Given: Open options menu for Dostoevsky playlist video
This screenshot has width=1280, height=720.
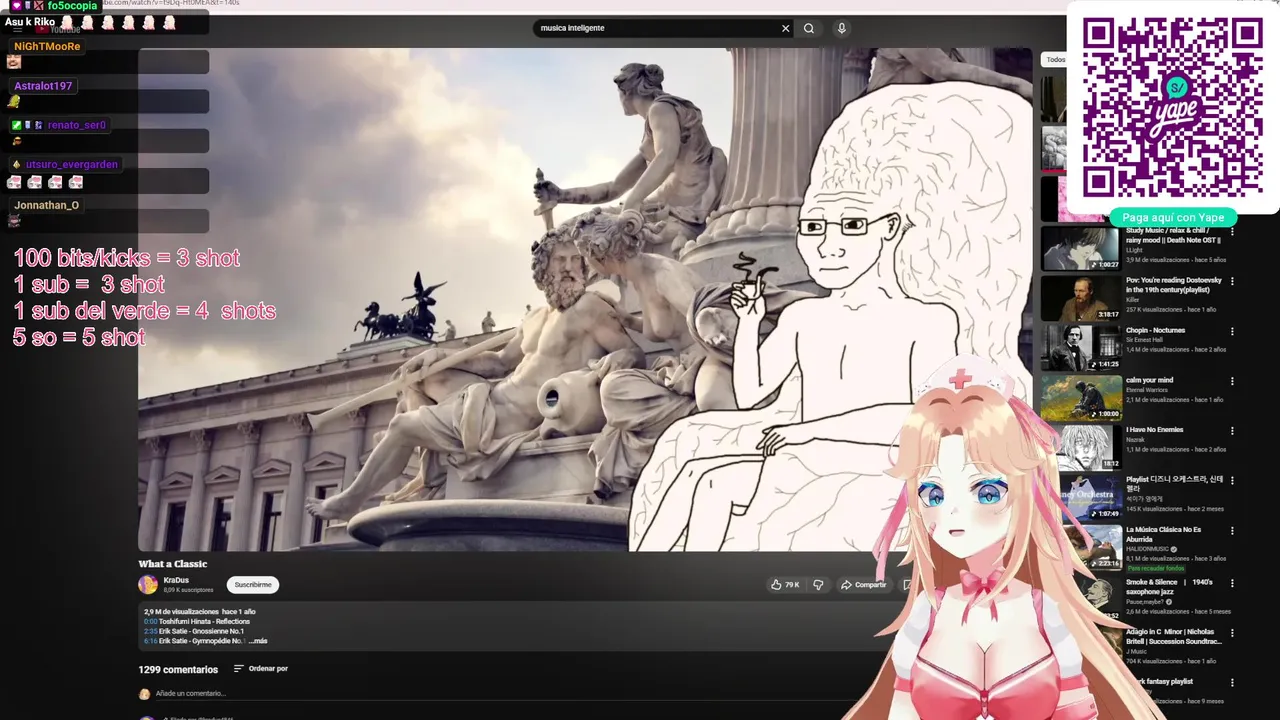Looking at the screenshot, I should point(1232,281).
